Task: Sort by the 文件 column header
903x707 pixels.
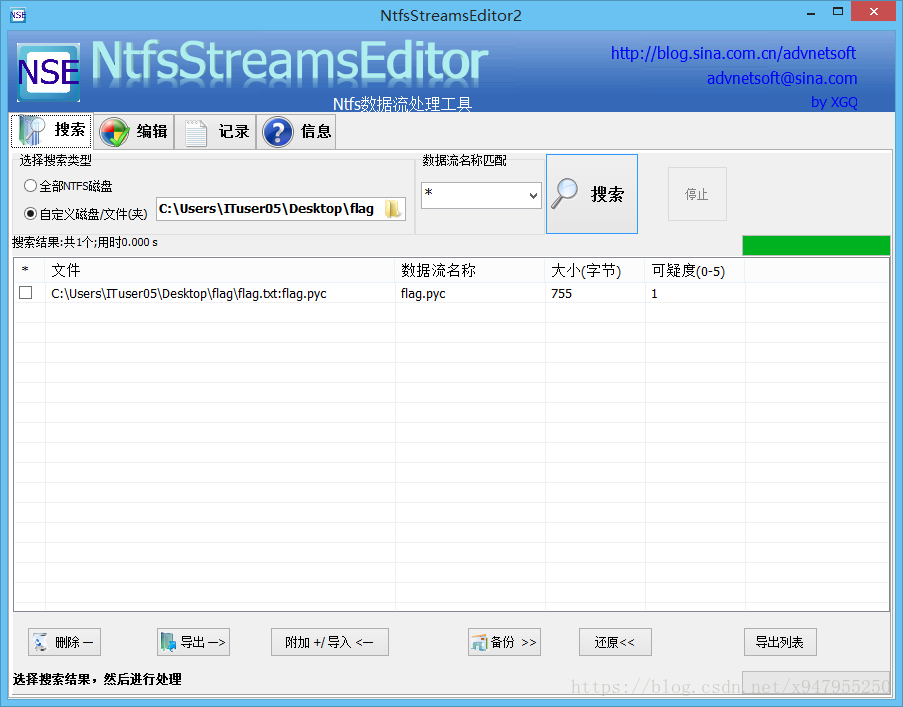Action: 220,271
